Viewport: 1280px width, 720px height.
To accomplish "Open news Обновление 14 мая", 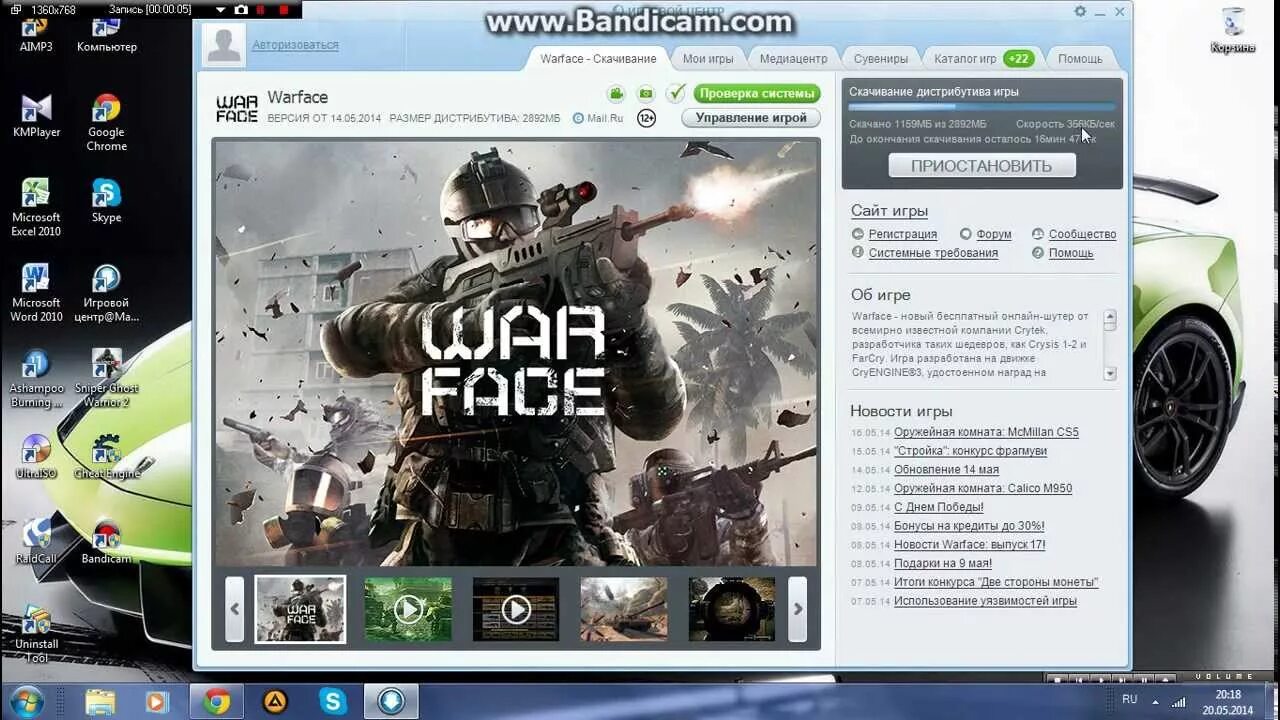I will 946,470.
